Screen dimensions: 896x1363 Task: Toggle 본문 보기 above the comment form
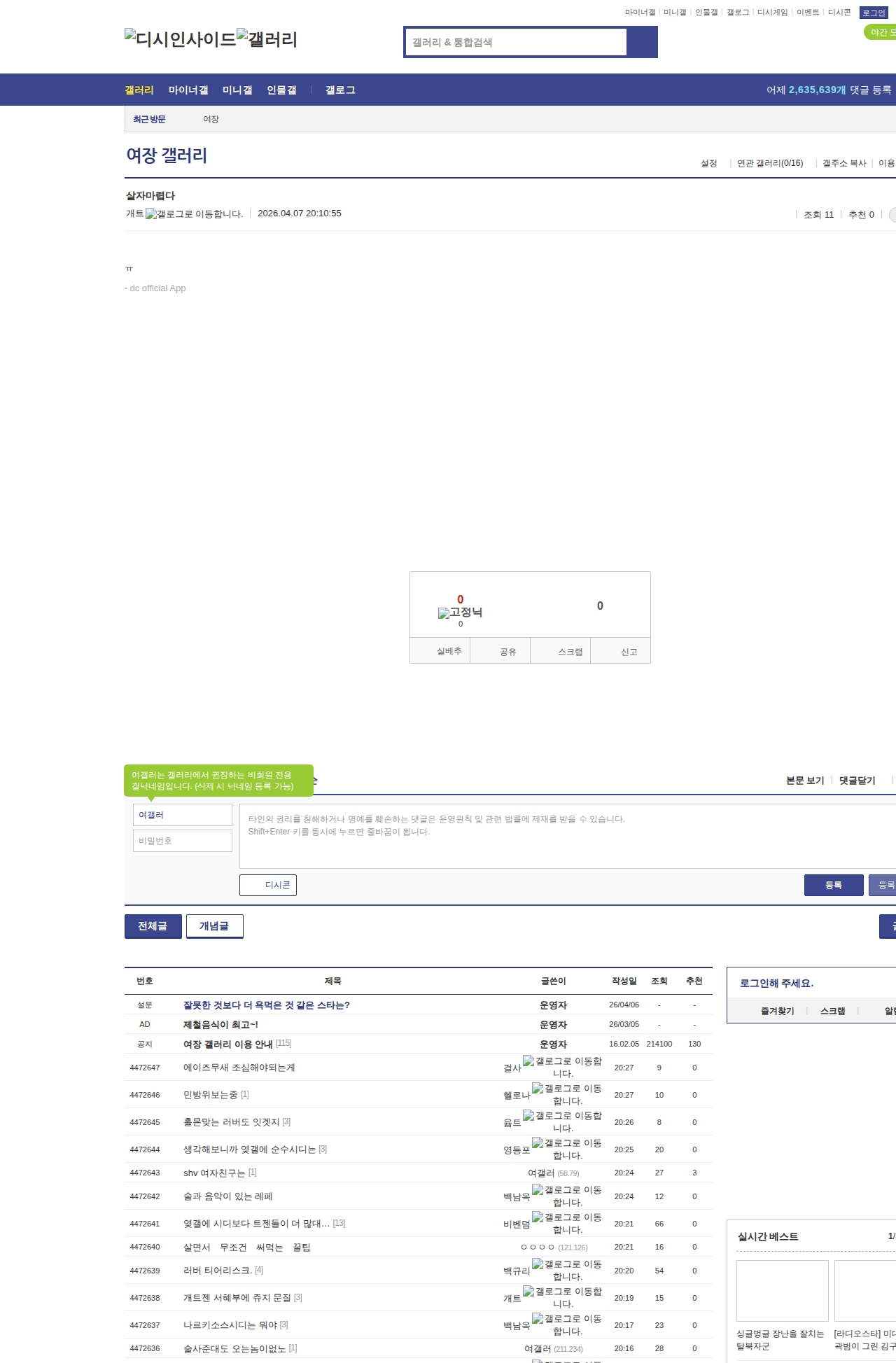805,781
